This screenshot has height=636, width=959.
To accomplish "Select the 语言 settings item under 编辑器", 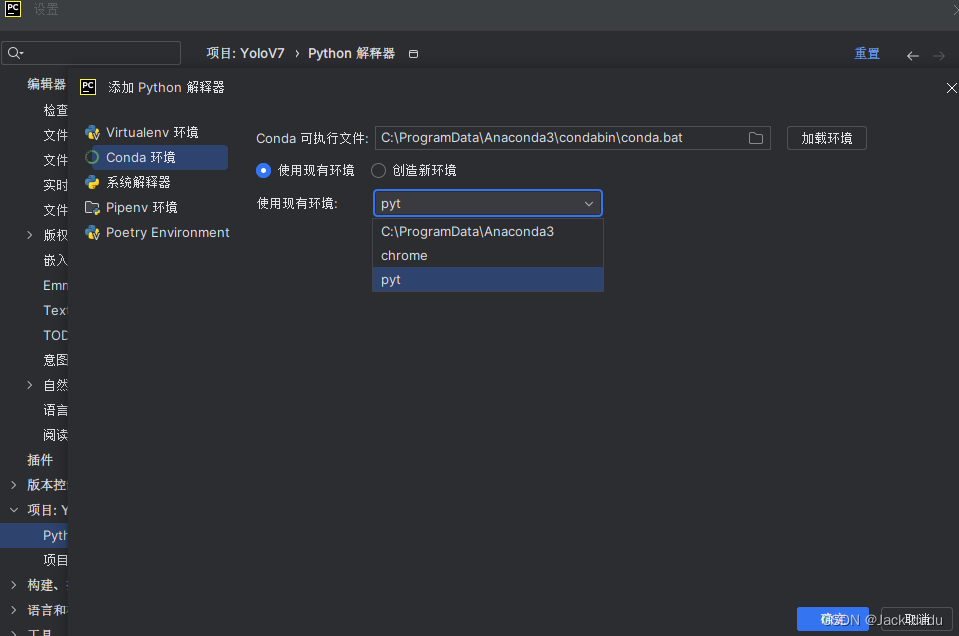I will [55, 410].
